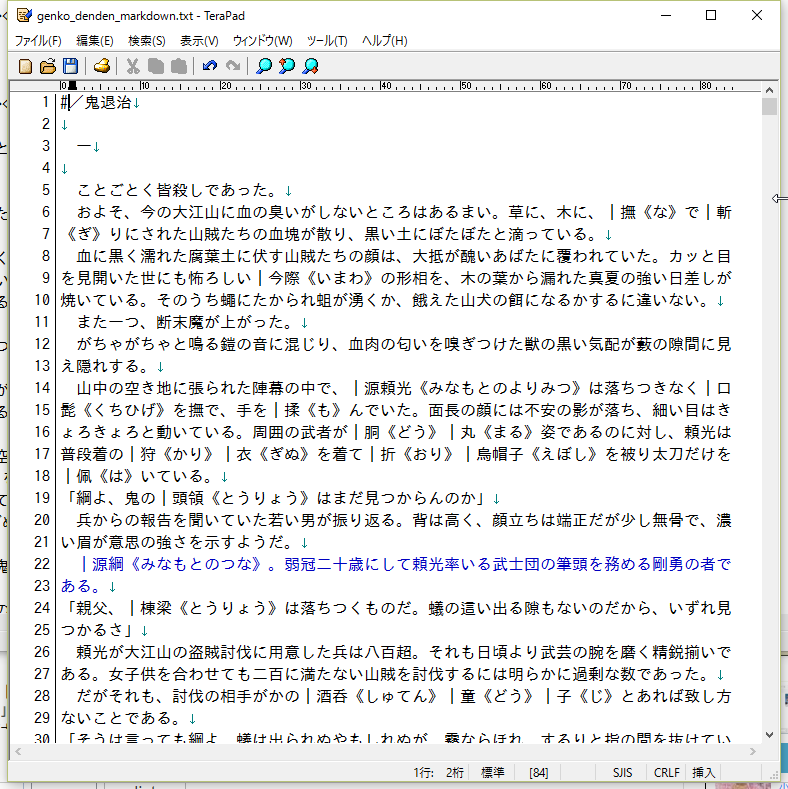
Task: Undo the last edit with the blue arrow
Action: tap(210, 66)
